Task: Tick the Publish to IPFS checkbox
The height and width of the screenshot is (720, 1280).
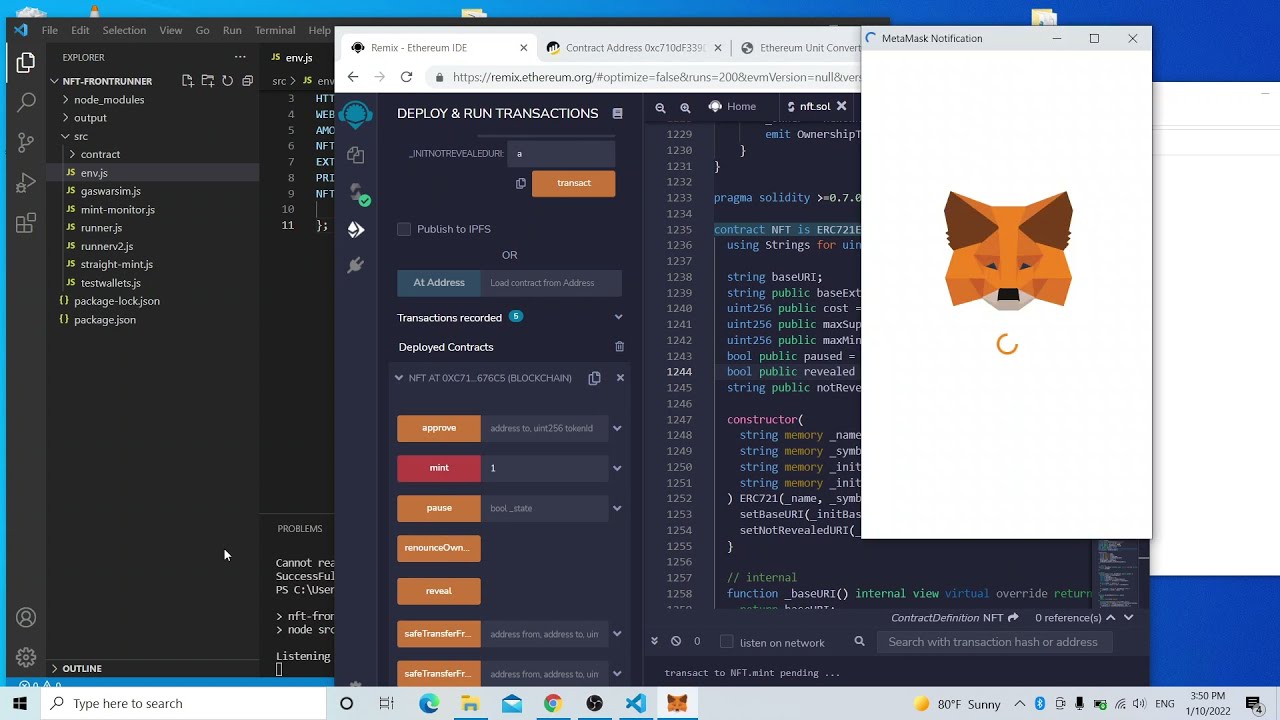Action: 404,229
